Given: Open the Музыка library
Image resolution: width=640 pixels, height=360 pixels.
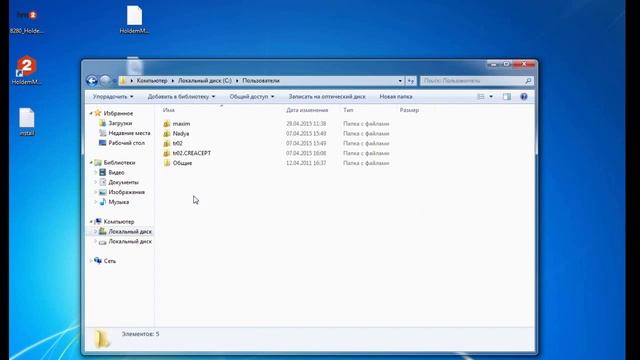Looking at the screenshot, I should [x=119, y=202].
